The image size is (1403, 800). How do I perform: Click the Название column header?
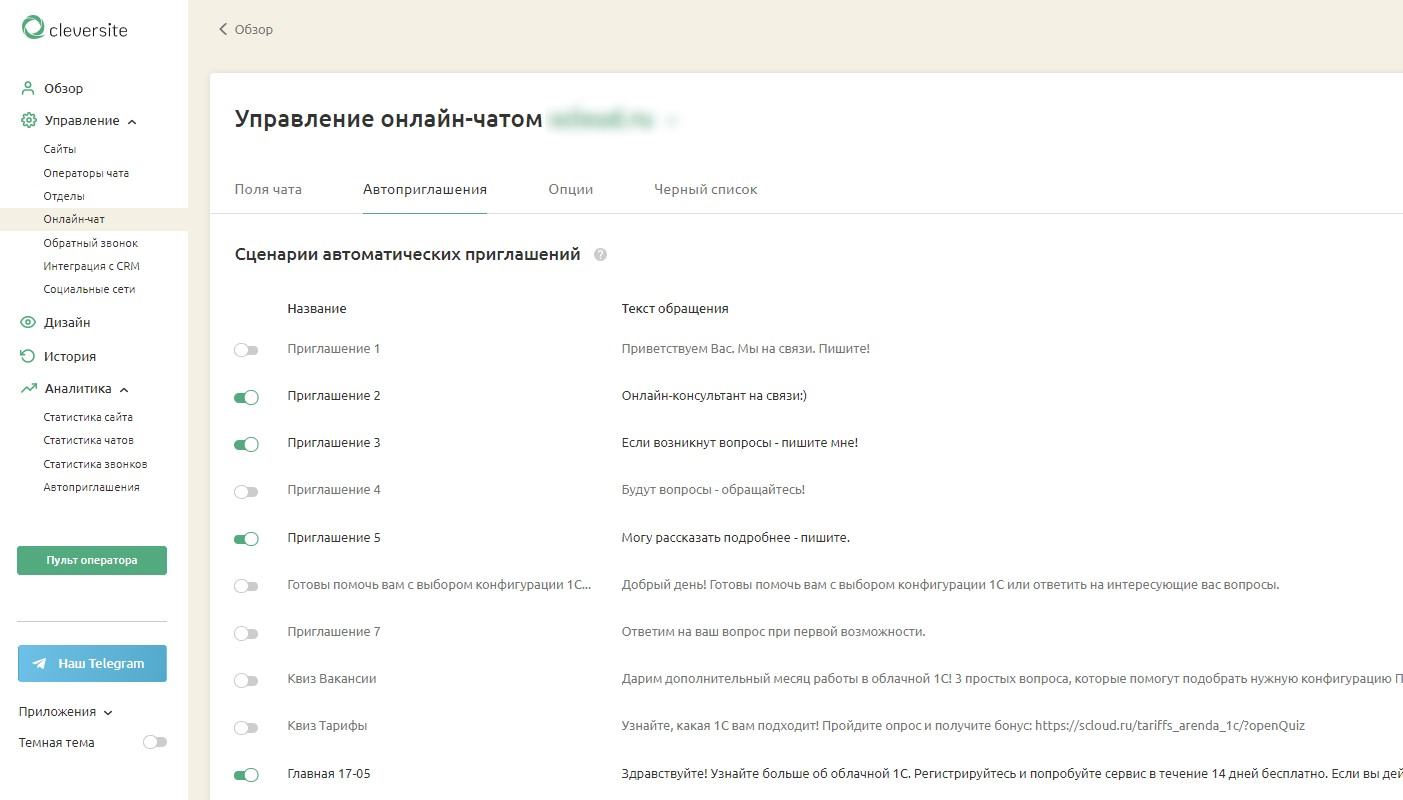tap(317, 309)
